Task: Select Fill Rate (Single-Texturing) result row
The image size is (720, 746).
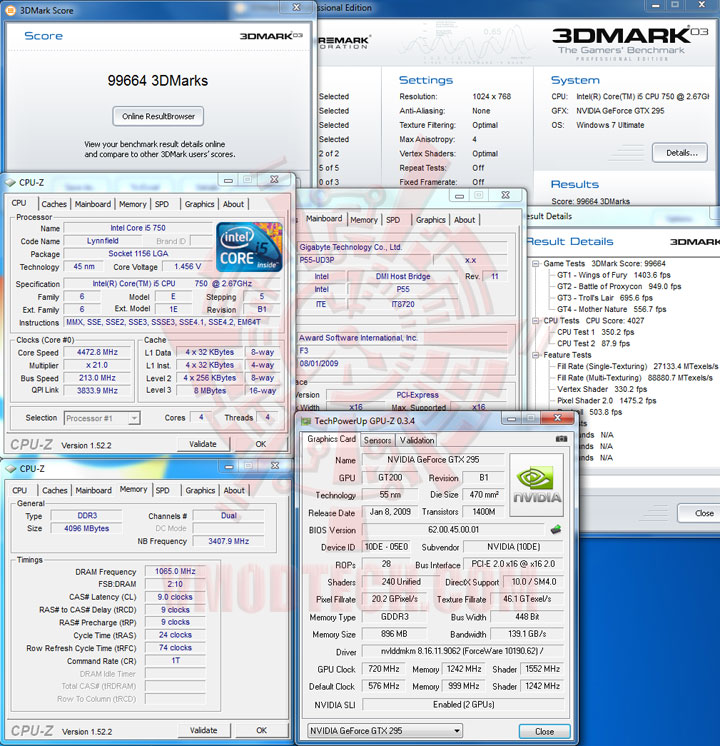Action: click(638, 366)
